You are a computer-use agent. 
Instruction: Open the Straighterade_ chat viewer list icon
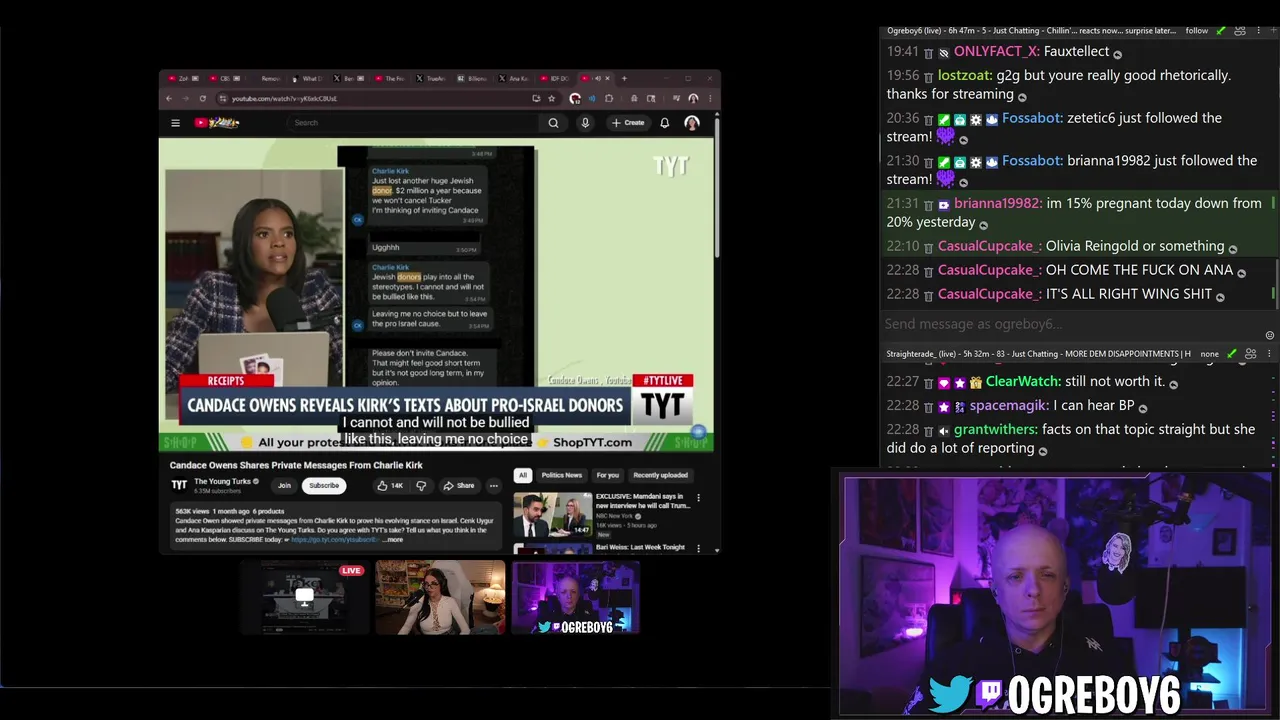[1250, 354]
